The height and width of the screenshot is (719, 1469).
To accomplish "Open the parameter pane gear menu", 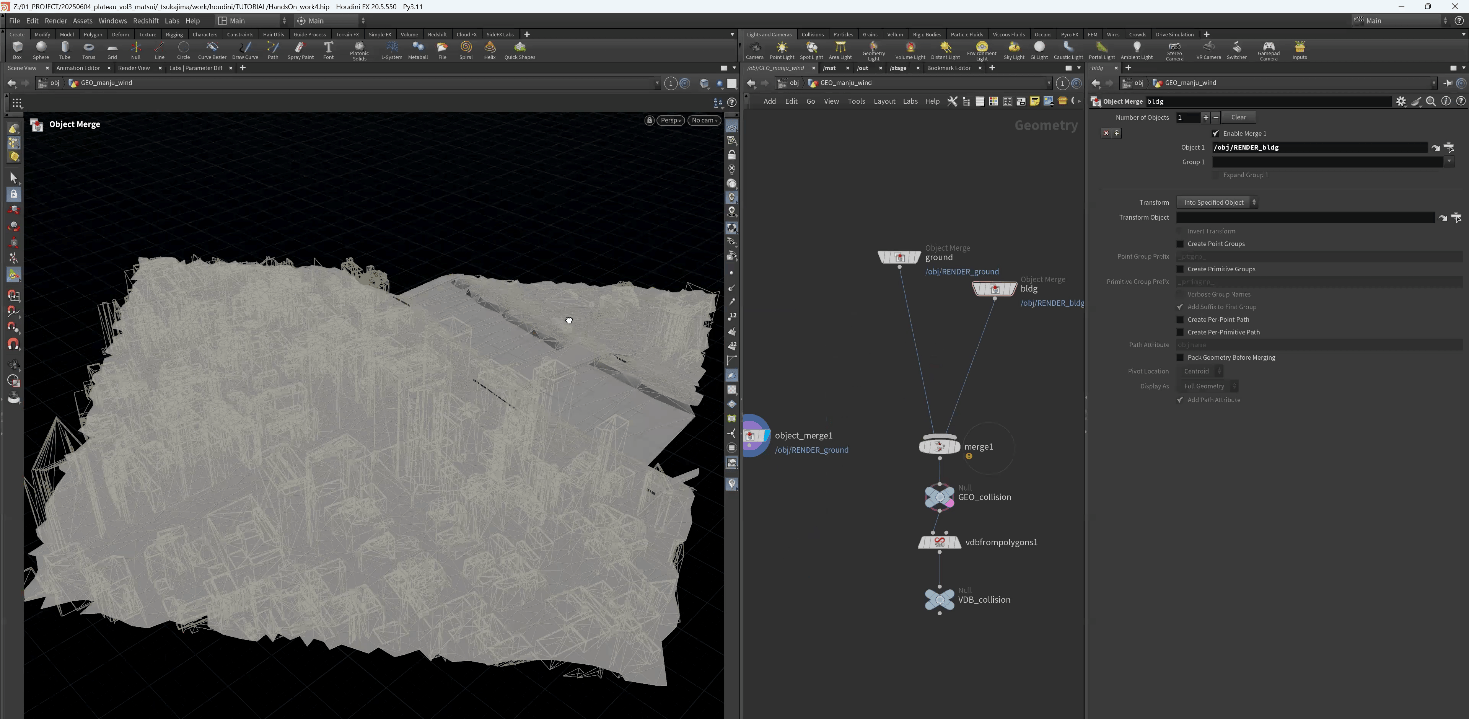I will click(1401, 101).
